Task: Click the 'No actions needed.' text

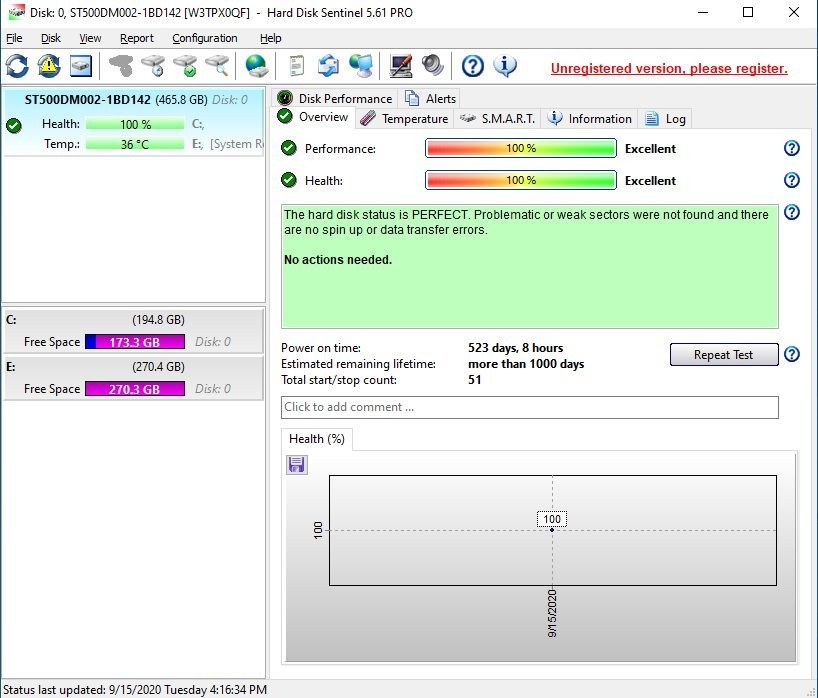Action: (x=338, y=260)
